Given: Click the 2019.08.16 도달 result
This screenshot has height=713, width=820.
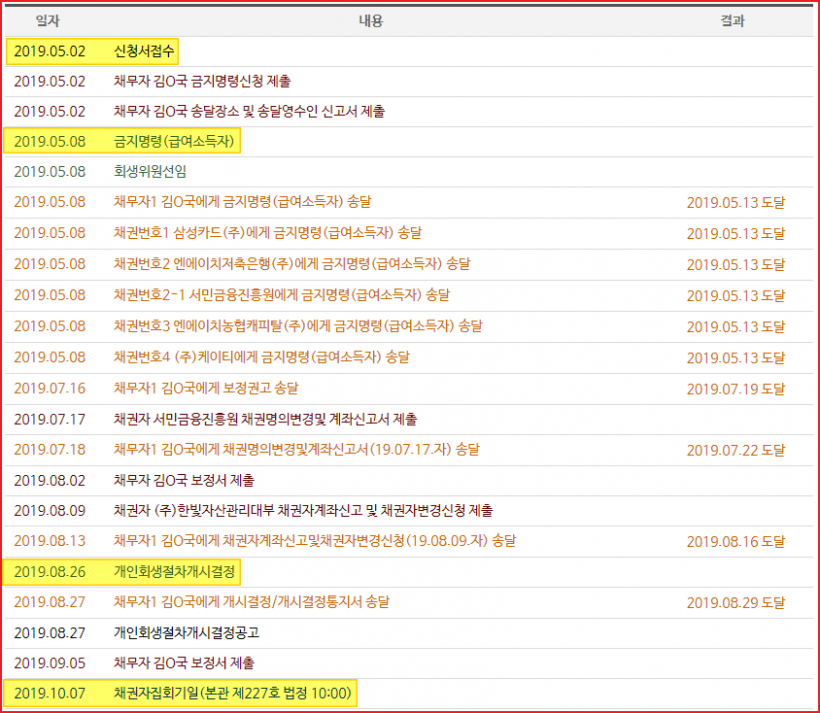Looking at the screenshot, I should (735, 542).
